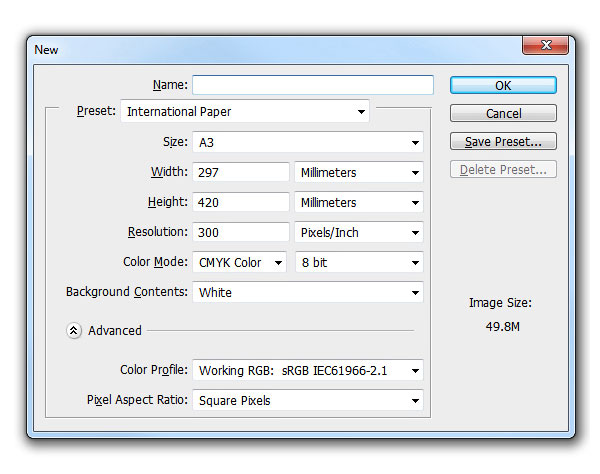Click the Cancel button
This screenshot has height=474, width=600.
pyautogui.click(x=503, y=113)
